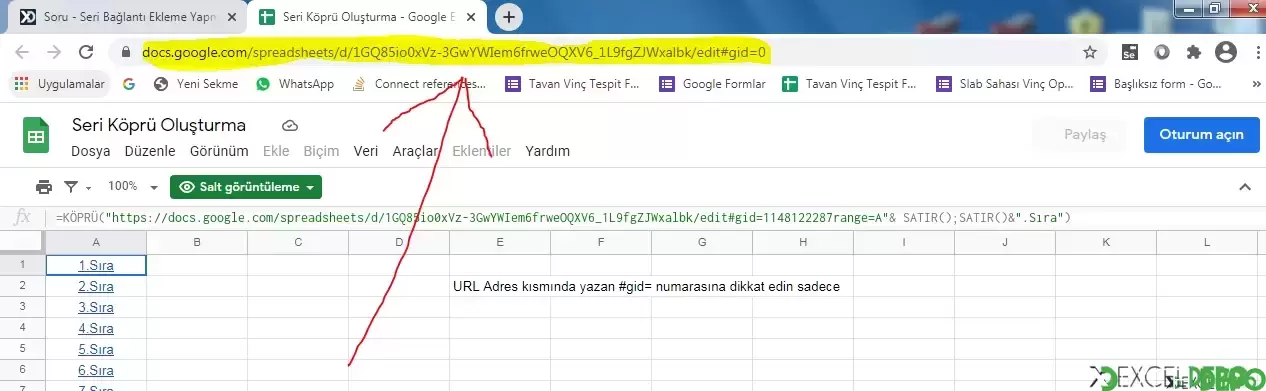Open the Uygulamalar apps shortcut

click(x=60, y=84)
